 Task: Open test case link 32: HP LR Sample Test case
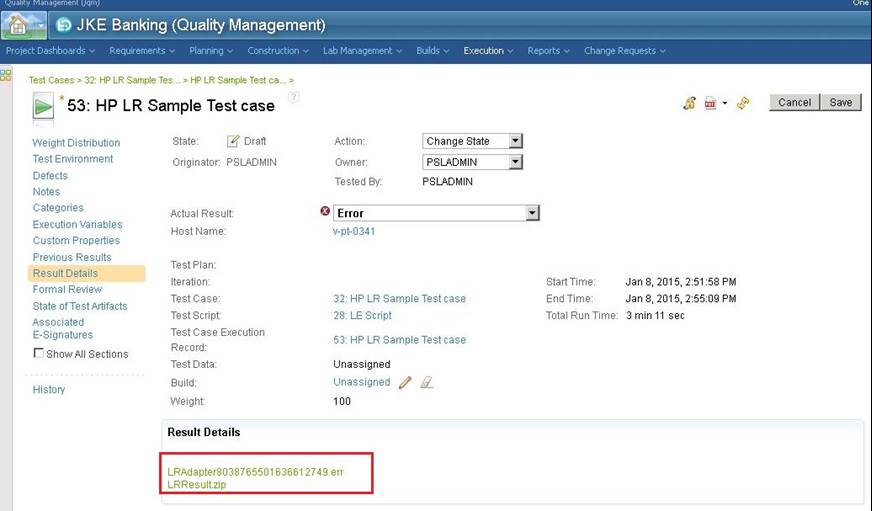pos(399,299)
